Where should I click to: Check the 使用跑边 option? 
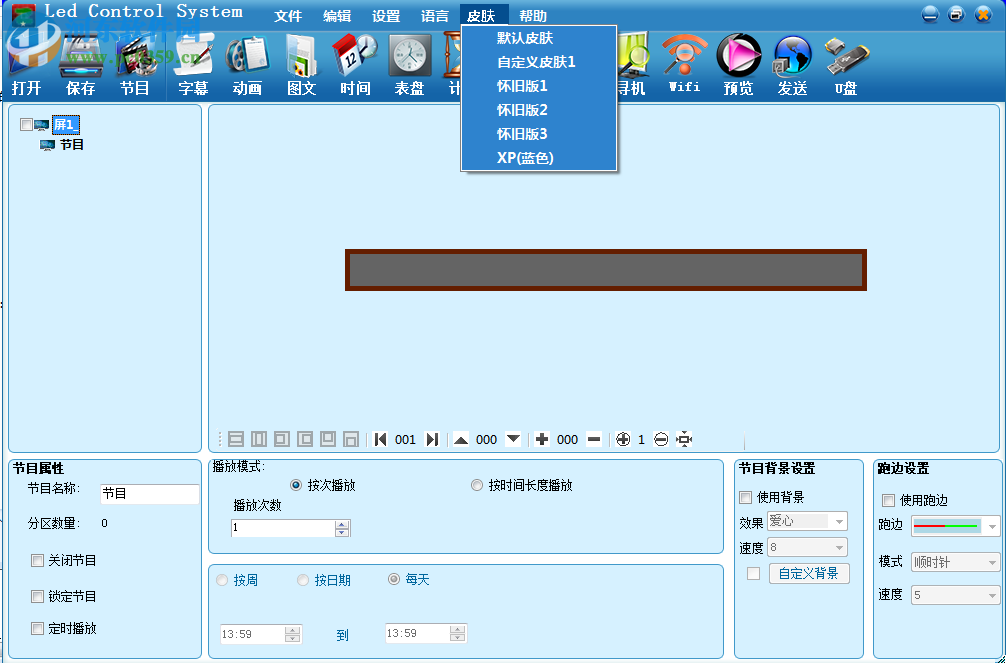point(889,500)
